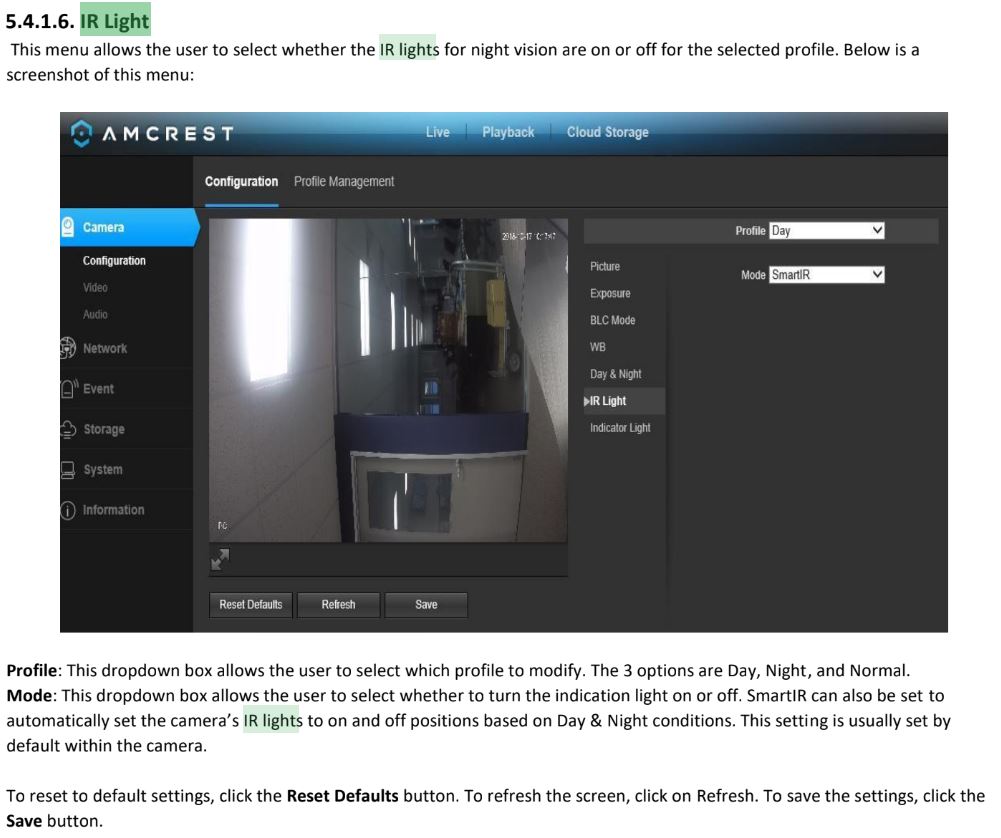
Task: Click the Storage cloud icon
Action: (68, 430)
